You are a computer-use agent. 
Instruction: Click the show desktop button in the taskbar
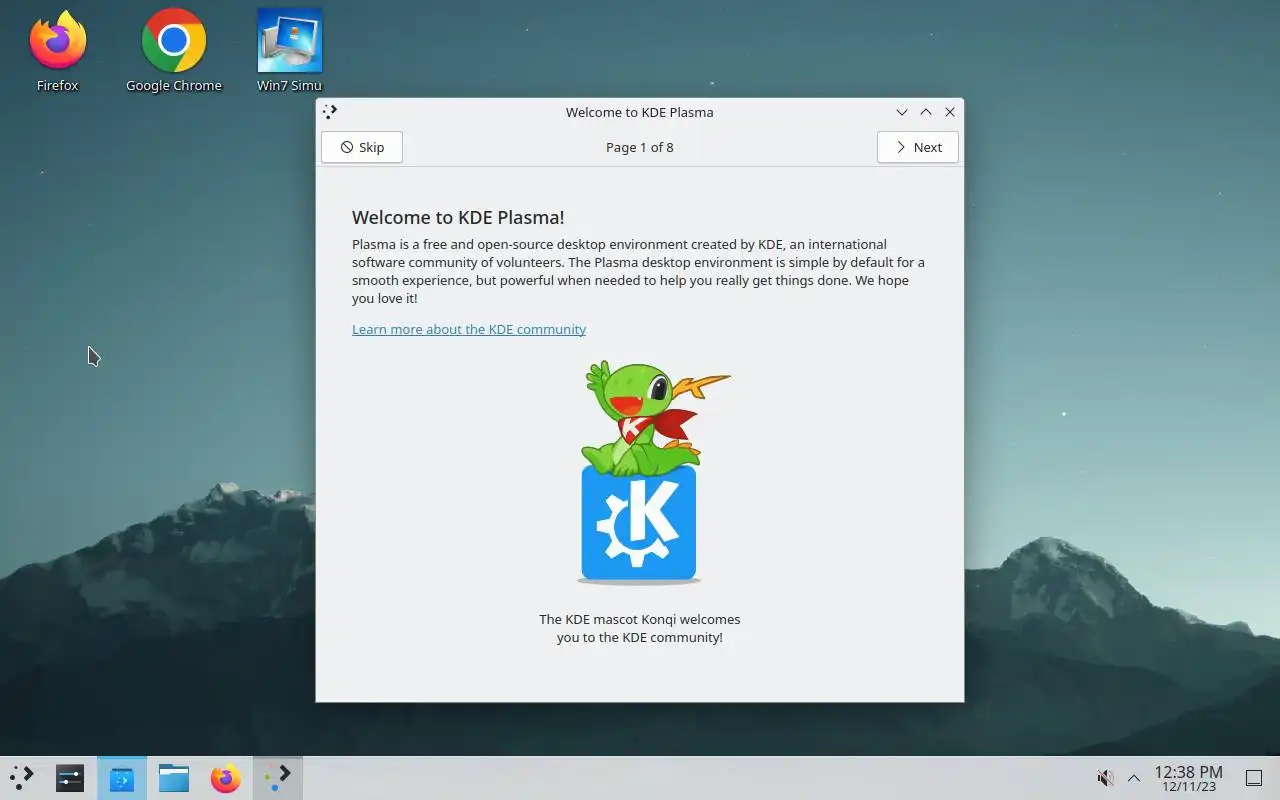1254,778
